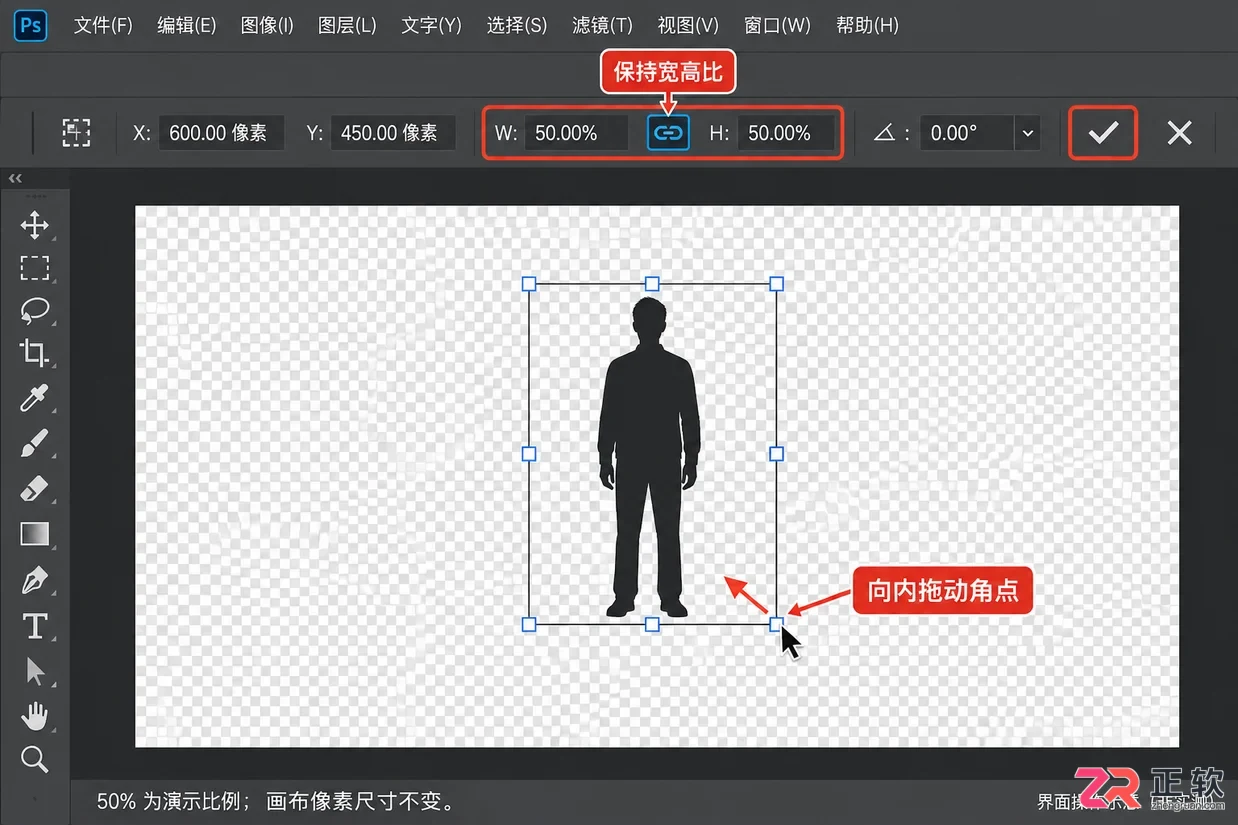Select the Gradient tool
Image resolution: width=1238 pixels, height=825 pixels.
tap(35, 534)
